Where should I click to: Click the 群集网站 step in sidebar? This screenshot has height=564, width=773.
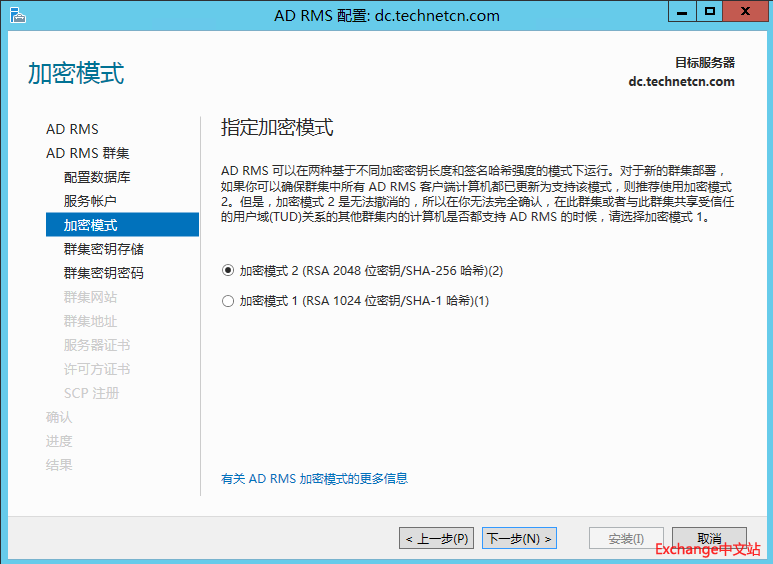click(90, 297)
